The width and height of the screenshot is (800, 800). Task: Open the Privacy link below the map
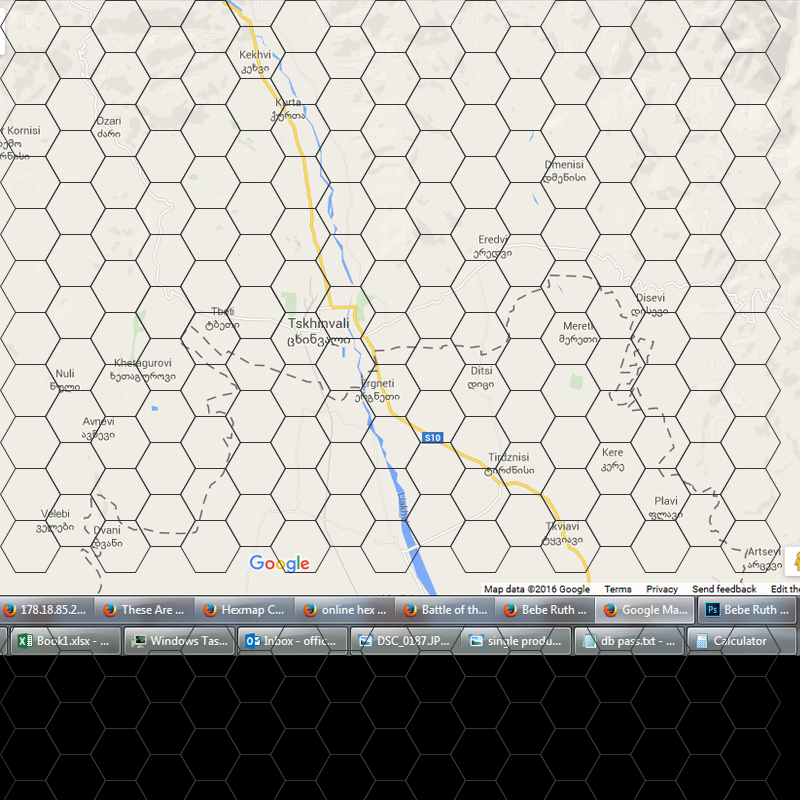click(x=662, y=589)
